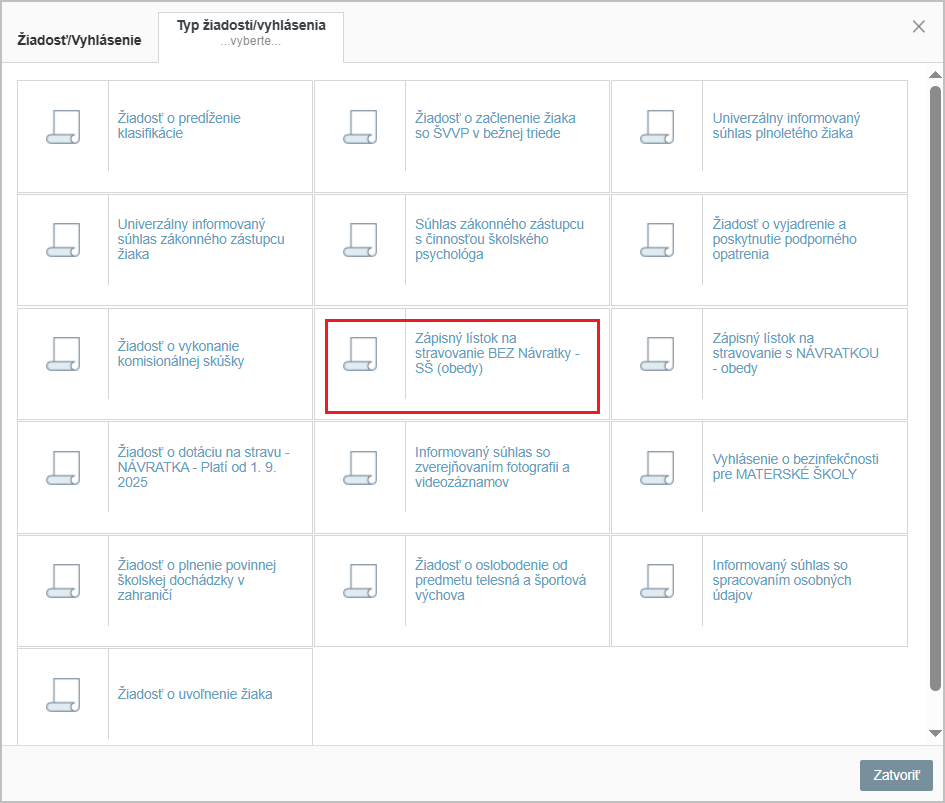Click the scrollbar up arrow
Screen dimensions: 945x803
click(x=935, y=75)
